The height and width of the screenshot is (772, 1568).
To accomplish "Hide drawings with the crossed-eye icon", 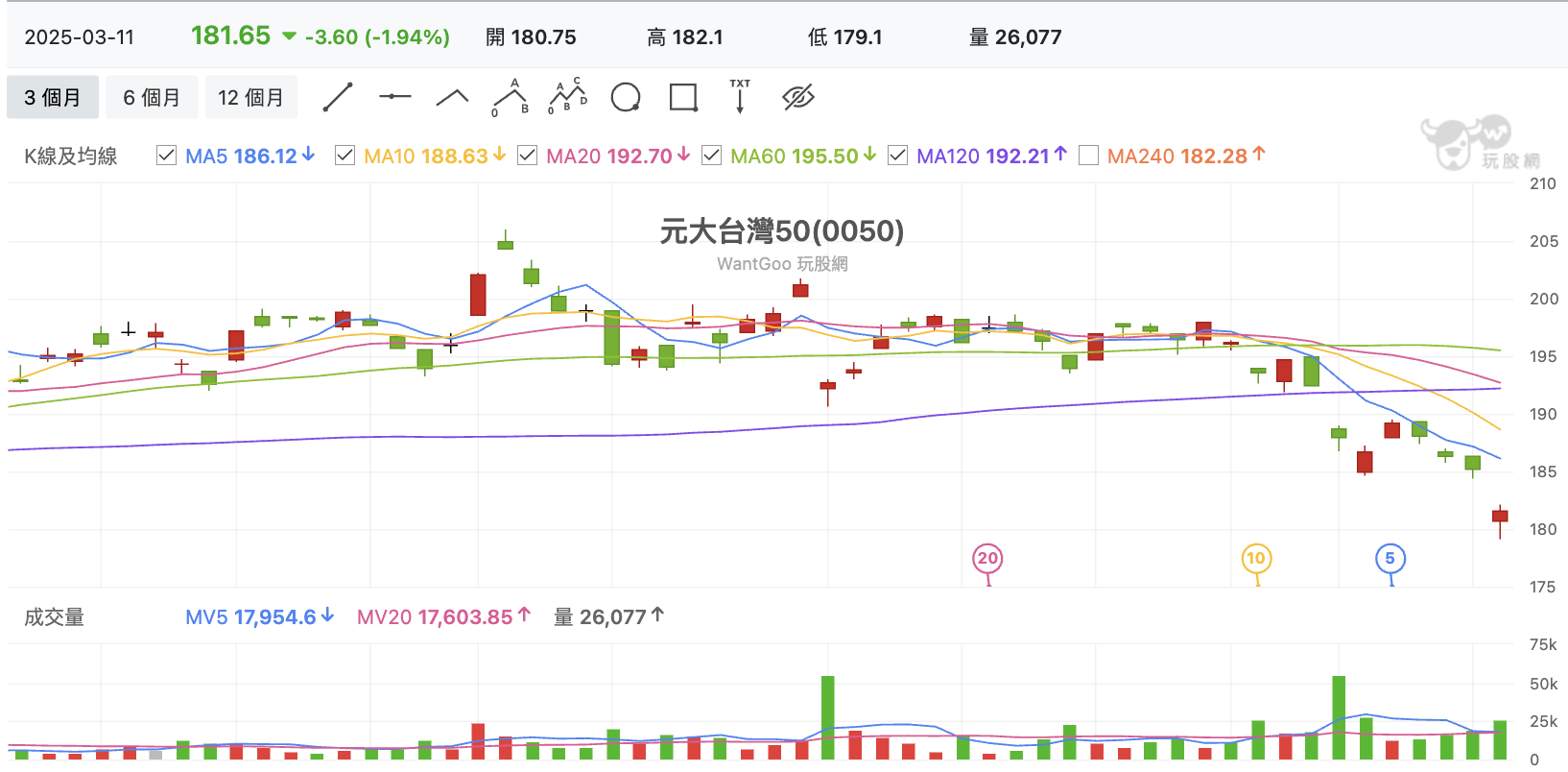I will coord(798,97).
